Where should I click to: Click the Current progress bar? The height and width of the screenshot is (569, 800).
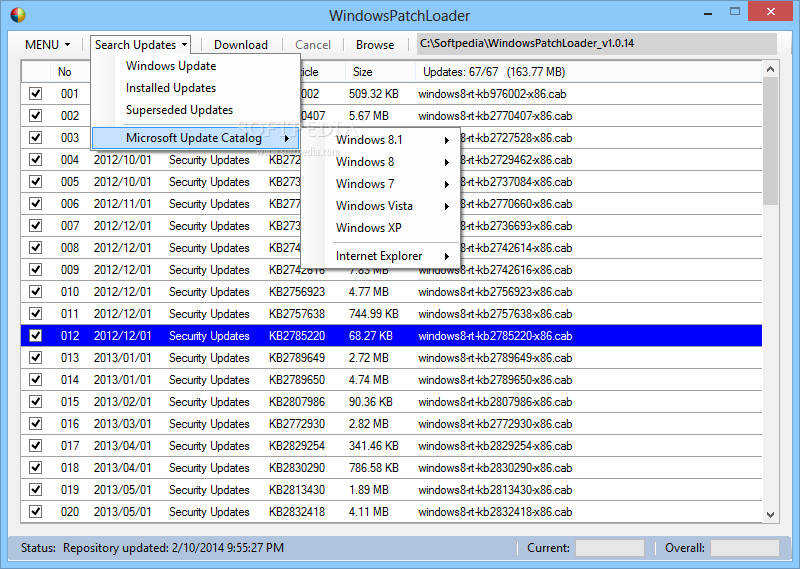tap(610, 548)
